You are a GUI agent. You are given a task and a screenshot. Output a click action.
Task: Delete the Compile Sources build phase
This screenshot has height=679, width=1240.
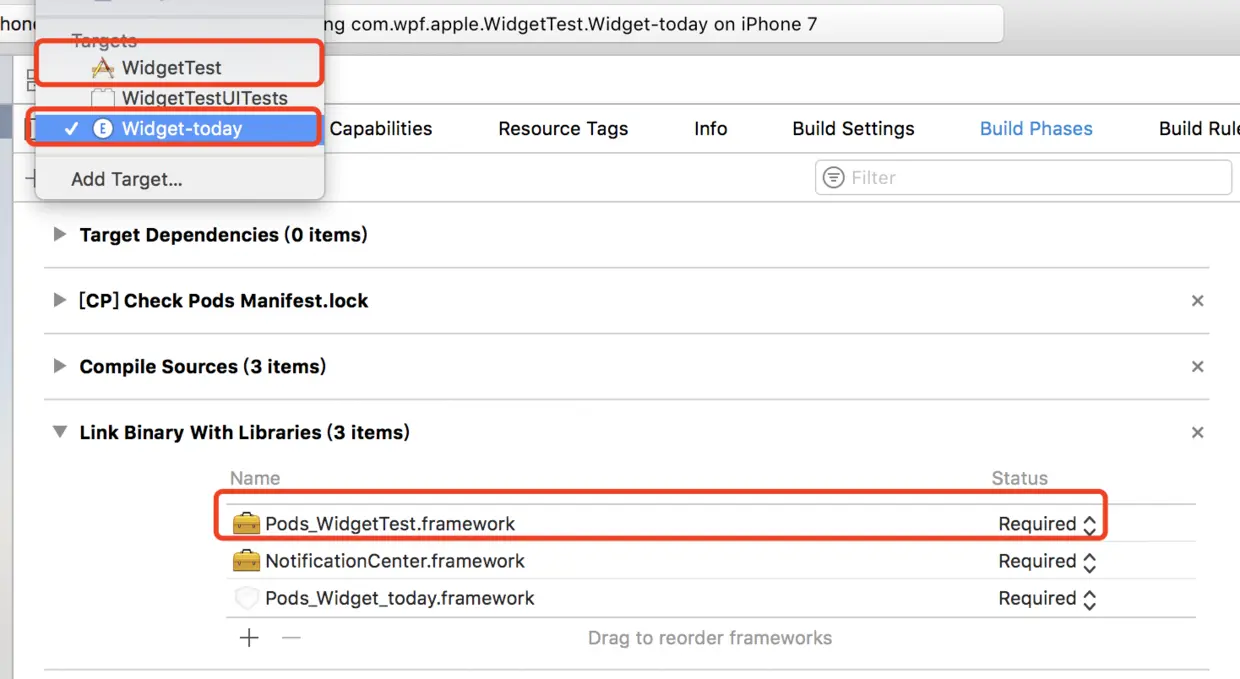tap(1197, 367)
